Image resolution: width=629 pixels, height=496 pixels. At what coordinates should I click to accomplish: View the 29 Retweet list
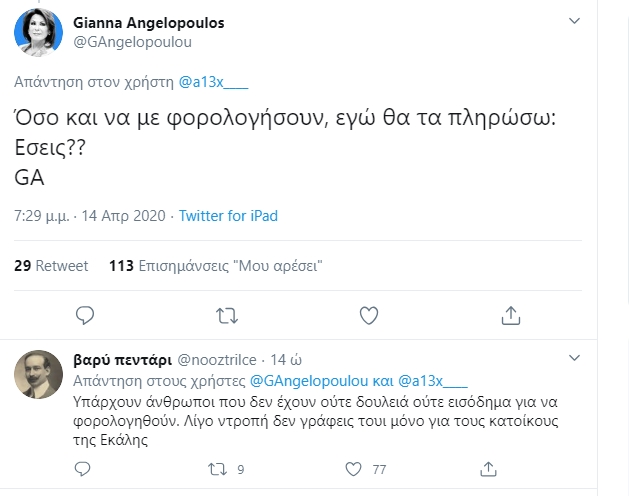click(52, 266)
